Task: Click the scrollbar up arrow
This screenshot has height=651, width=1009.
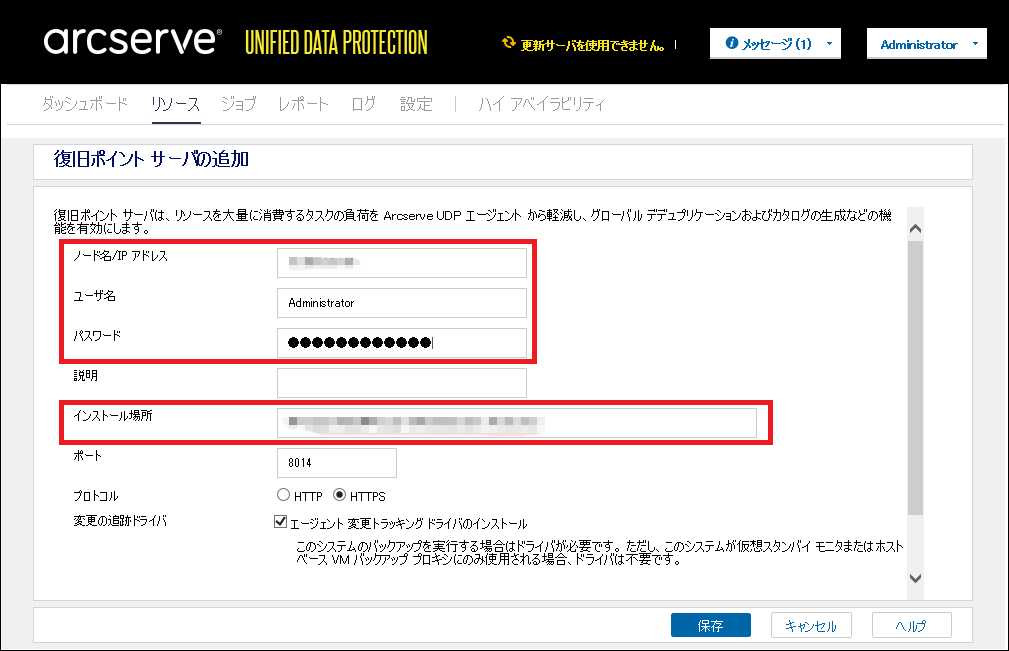Action: [915, 228]
